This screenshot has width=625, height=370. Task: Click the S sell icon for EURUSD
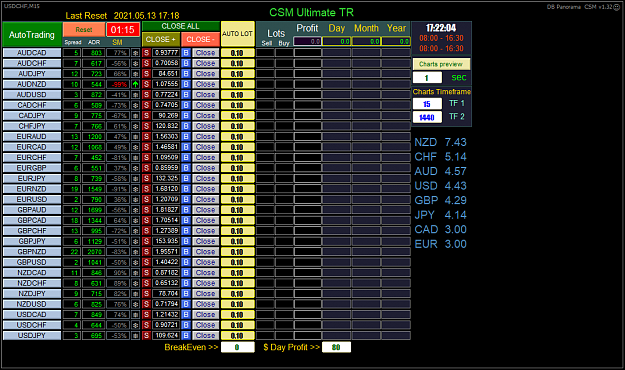[146, 199]
